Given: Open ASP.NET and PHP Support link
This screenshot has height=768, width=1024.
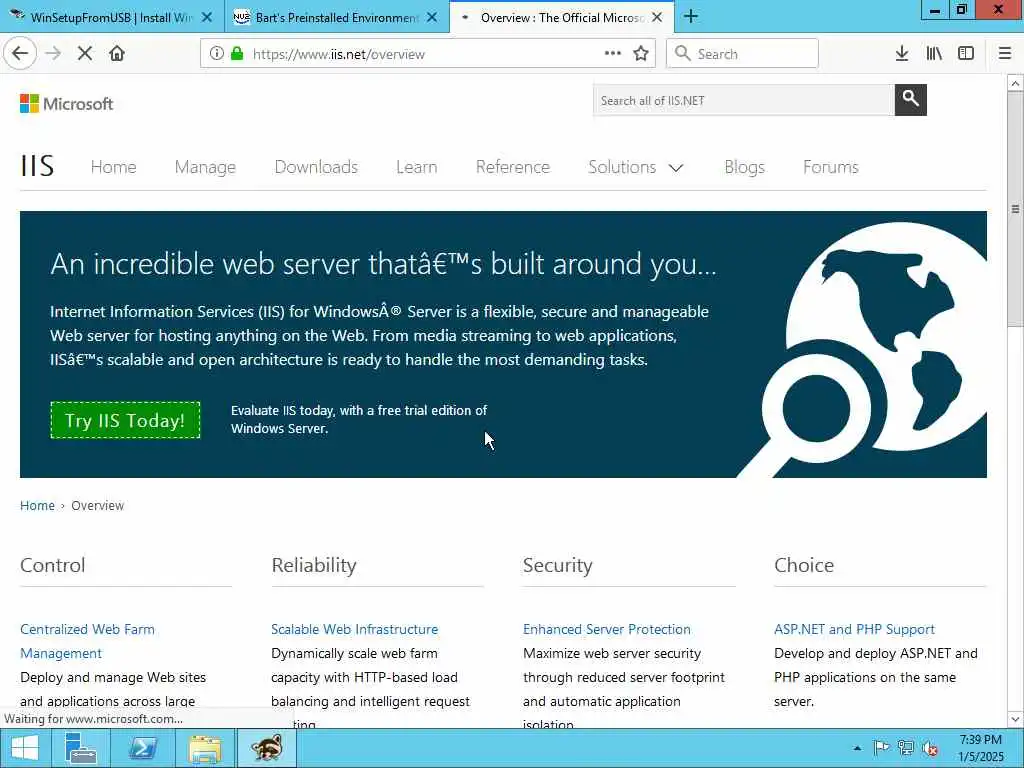Looking at the screenshot, I should tap(854, 629).
